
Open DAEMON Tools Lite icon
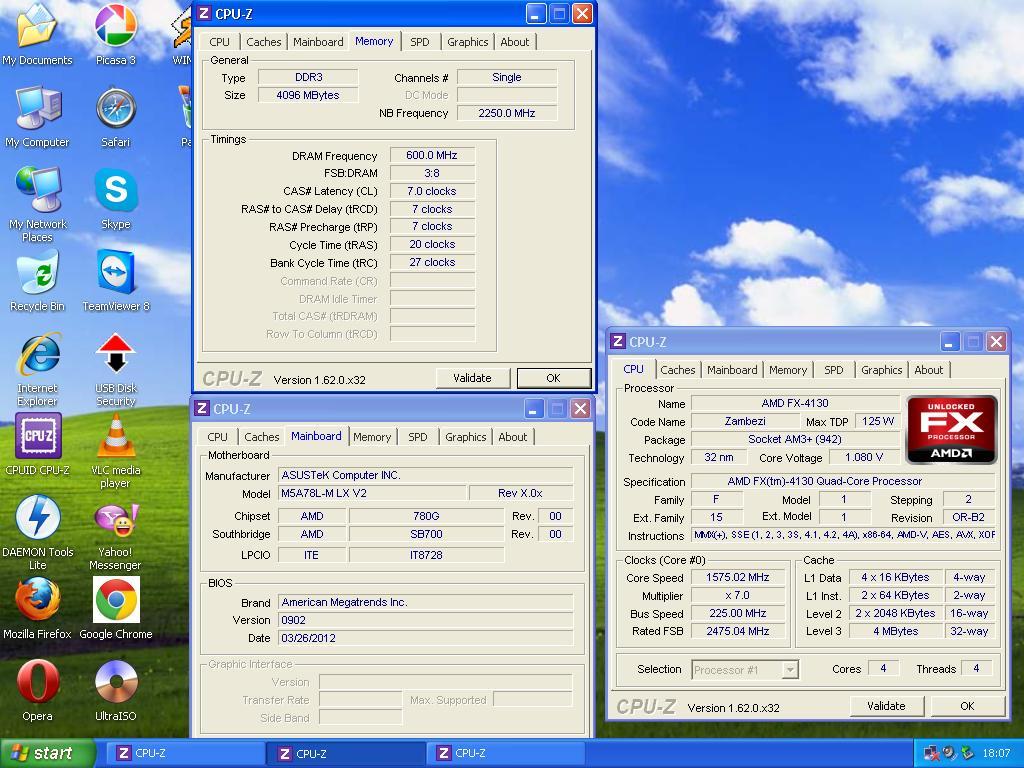click(37, 532)
